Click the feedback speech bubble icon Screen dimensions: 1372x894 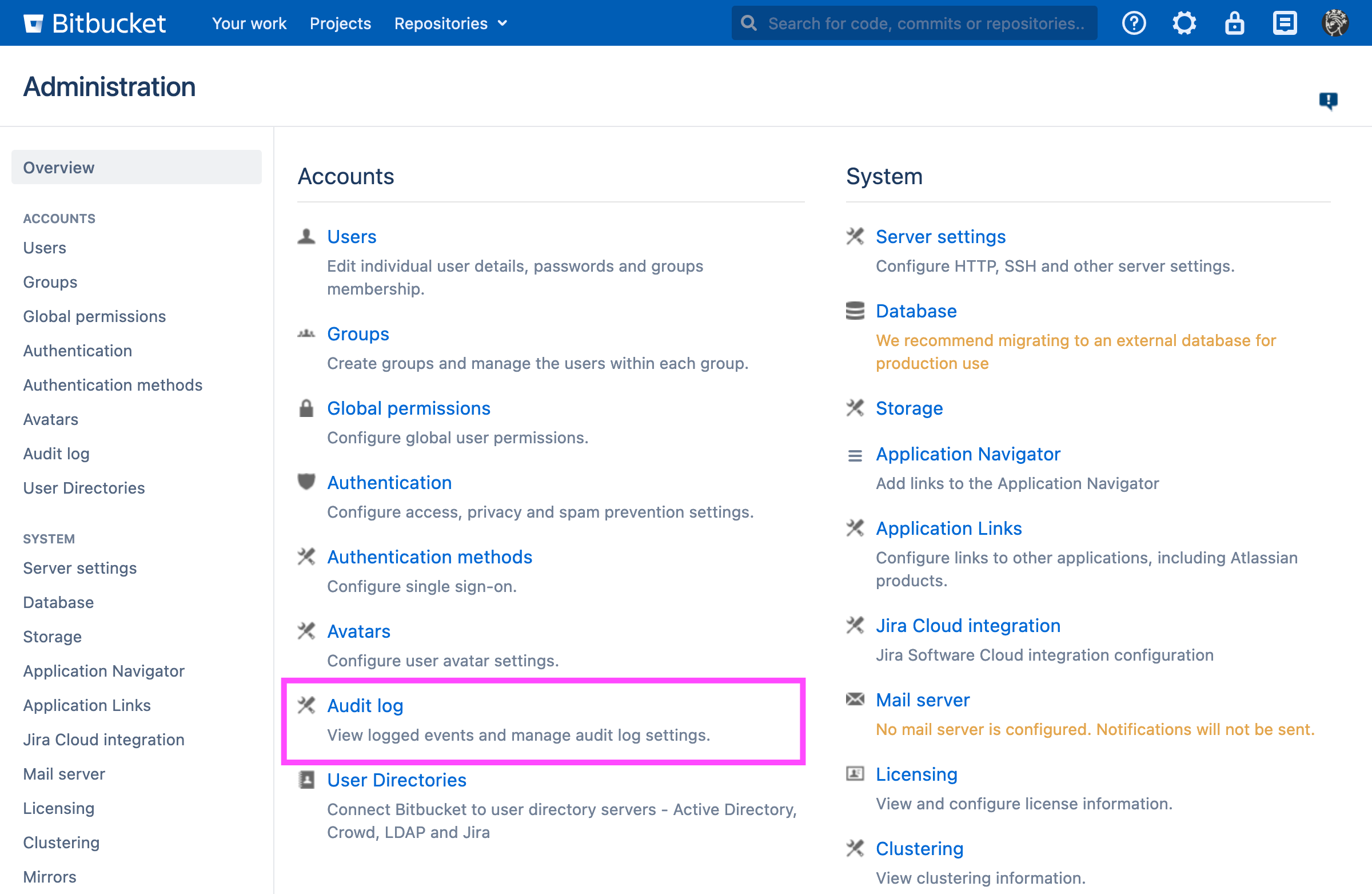1328,100
